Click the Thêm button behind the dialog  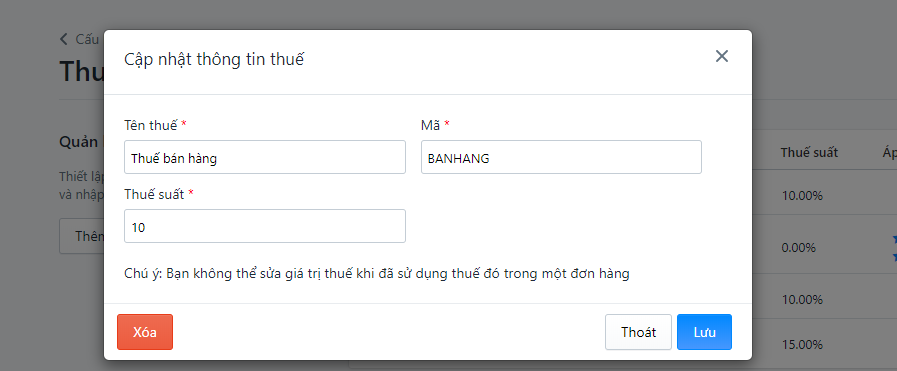coord(82,236)
